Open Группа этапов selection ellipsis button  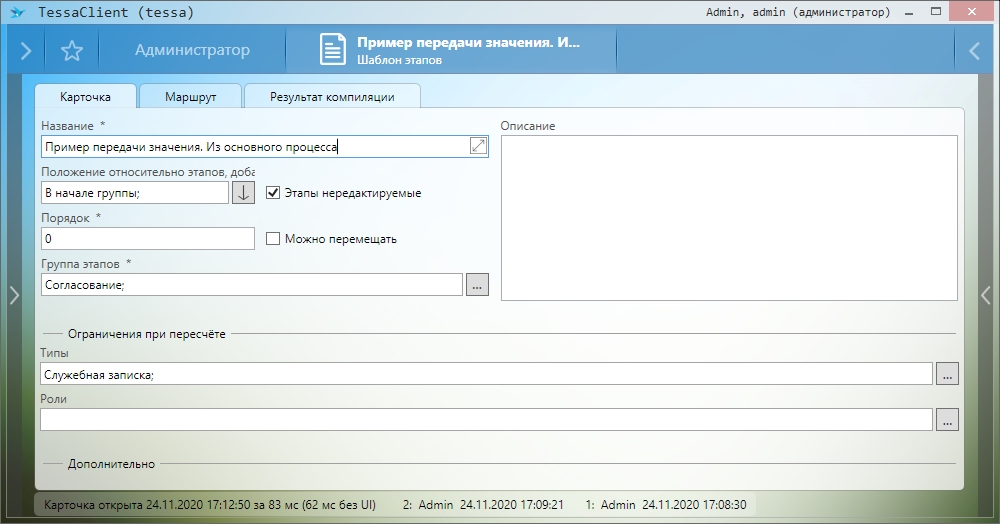click(x=477, y=285)
